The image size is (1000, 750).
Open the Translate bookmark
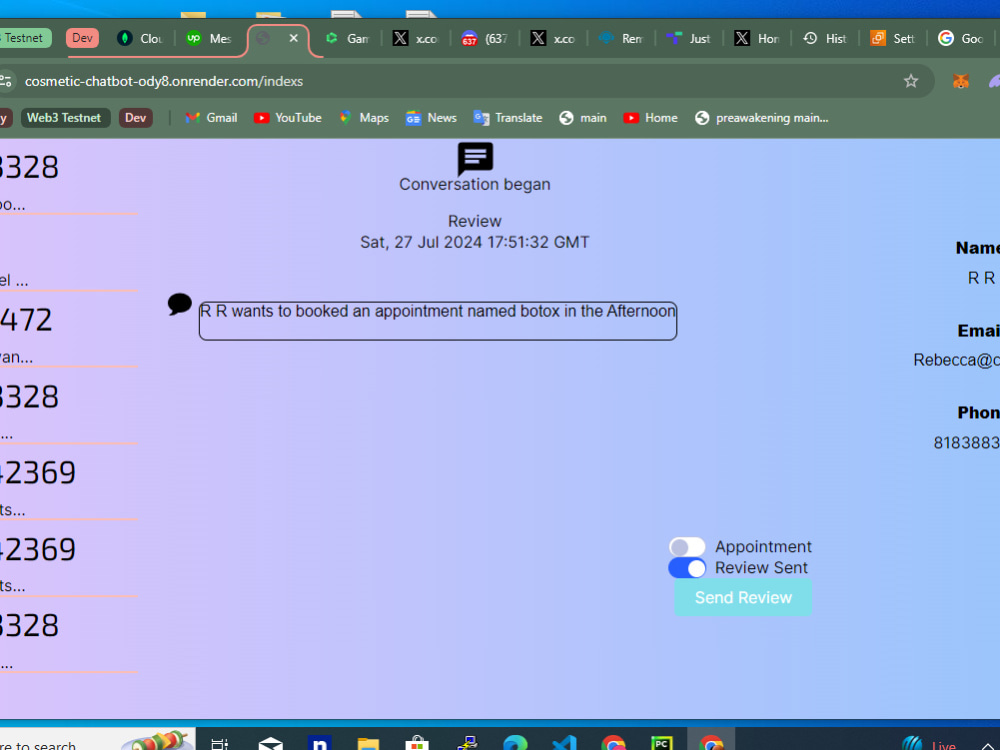[508, 117]
